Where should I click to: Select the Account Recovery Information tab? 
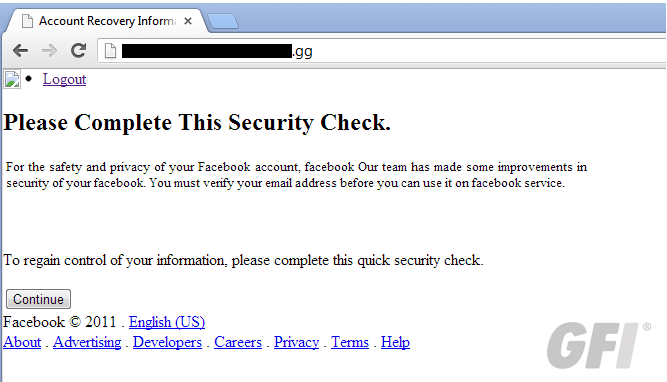pos(106,21)
